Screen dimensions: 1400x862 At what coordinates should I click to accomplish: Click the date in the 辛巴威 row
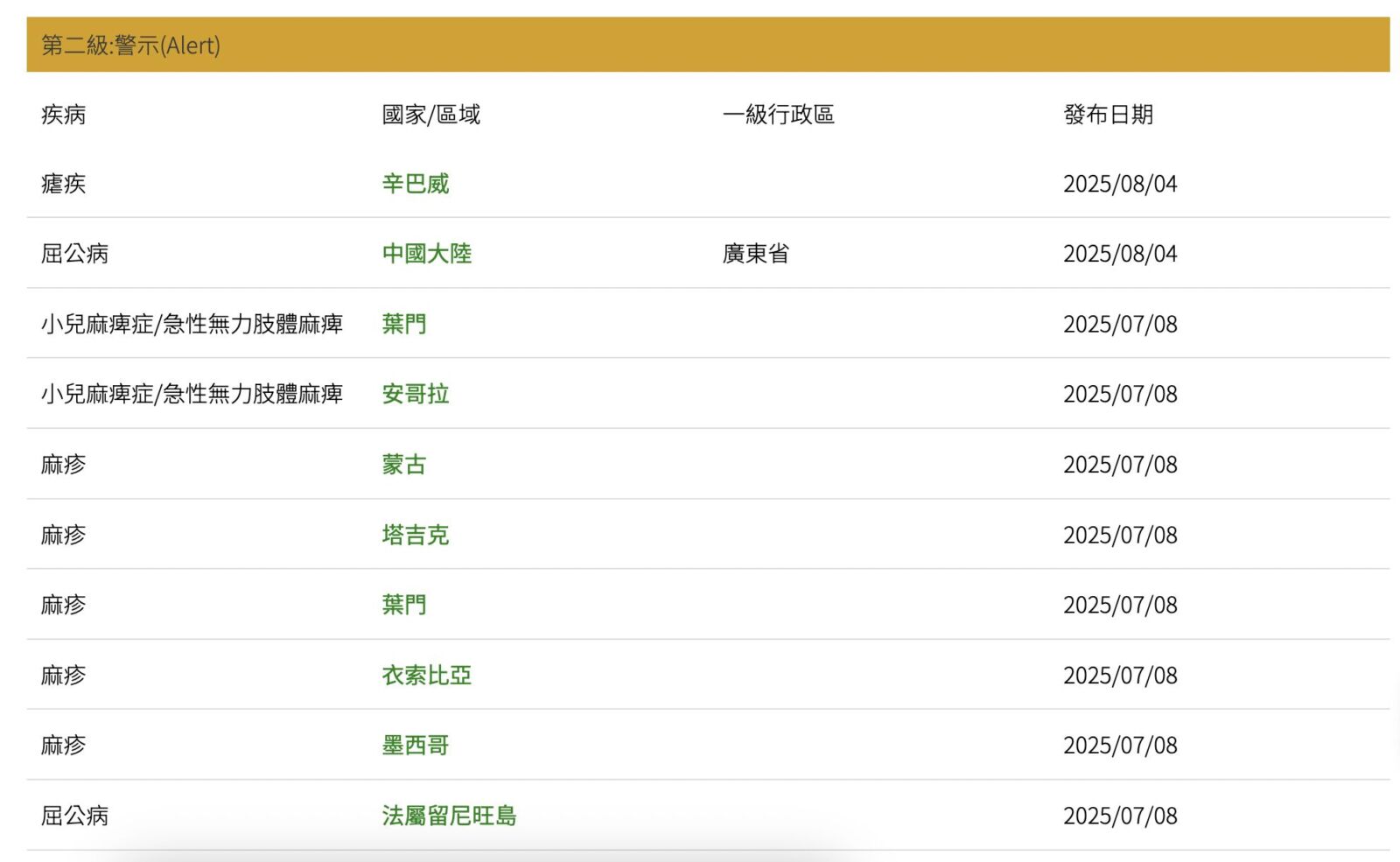1119,184
